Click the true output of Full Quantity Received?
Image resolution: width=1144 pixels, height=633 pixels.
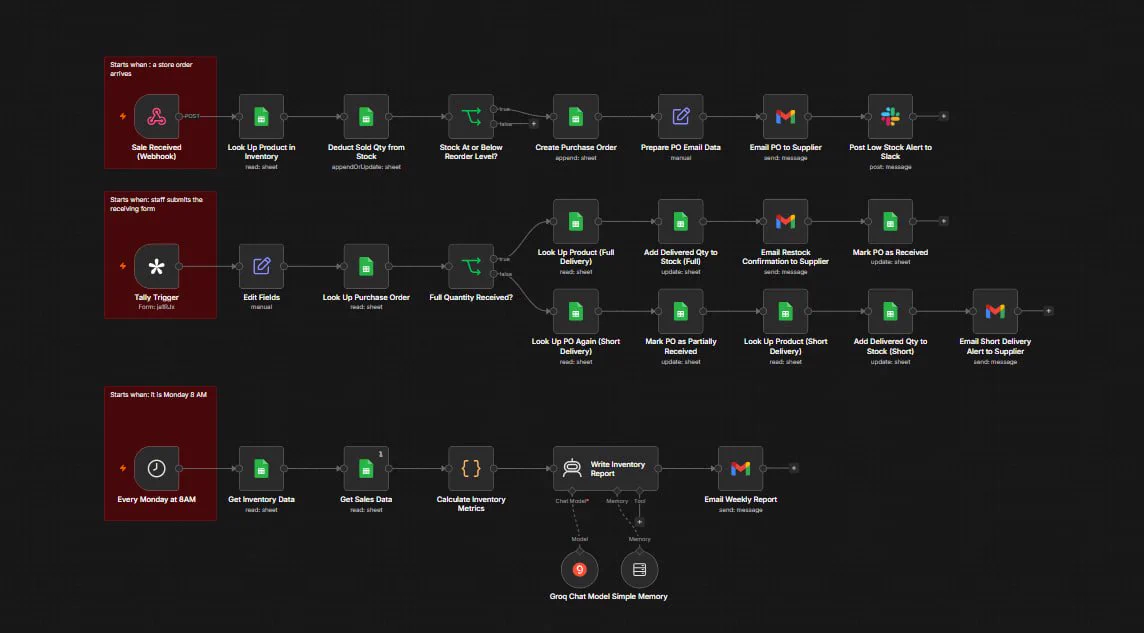pos(494,259)
